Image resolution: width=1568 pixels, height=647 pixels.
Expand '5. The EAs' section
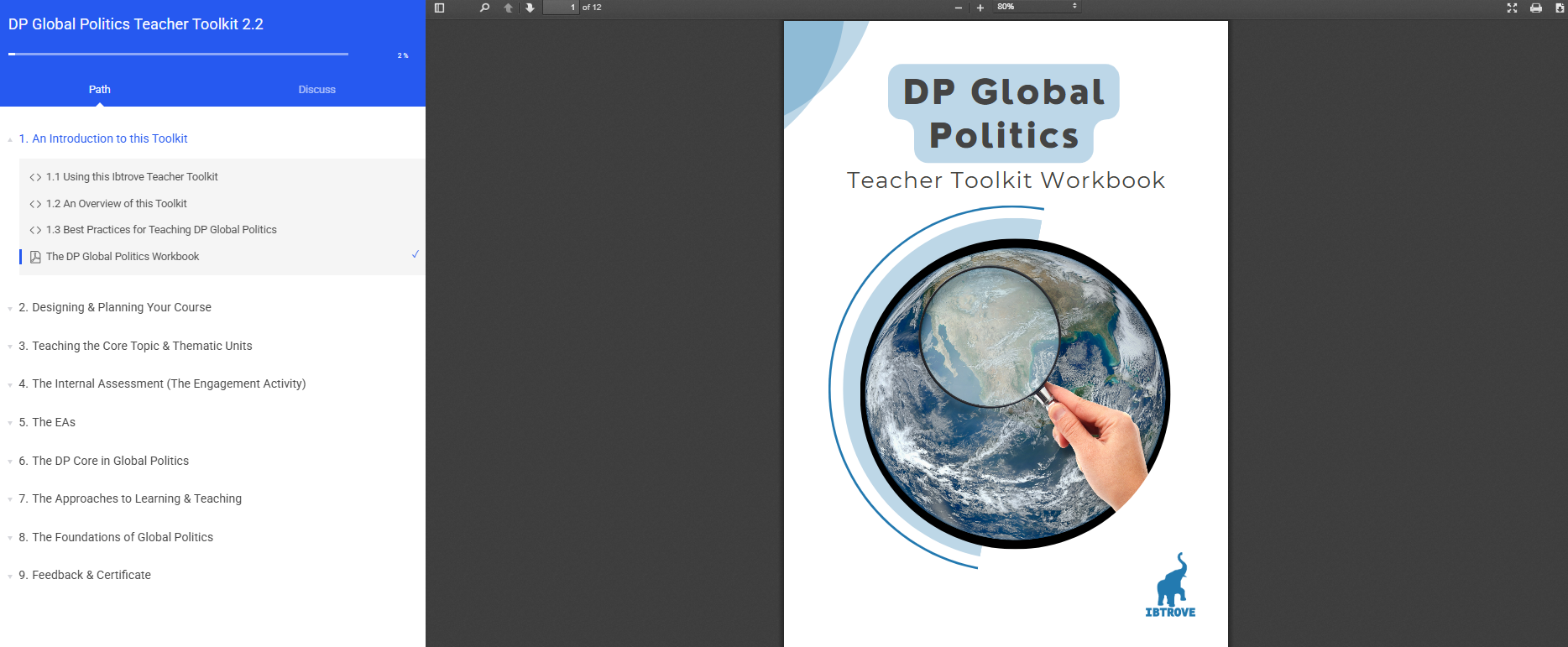point(54,422)
